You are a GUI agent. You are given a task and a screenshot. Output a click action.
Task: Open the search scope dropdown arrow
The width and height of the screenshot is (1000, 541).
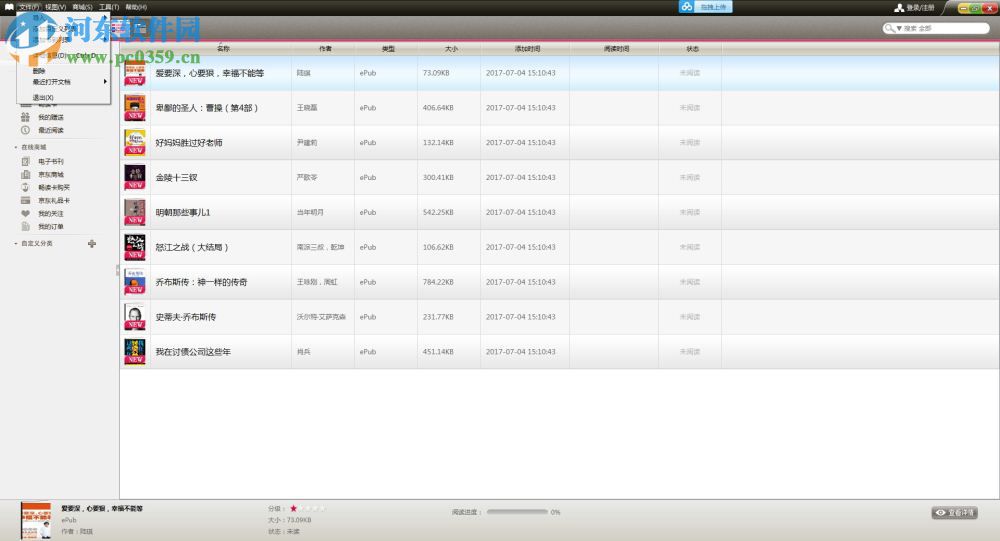[x=899, y=29]
